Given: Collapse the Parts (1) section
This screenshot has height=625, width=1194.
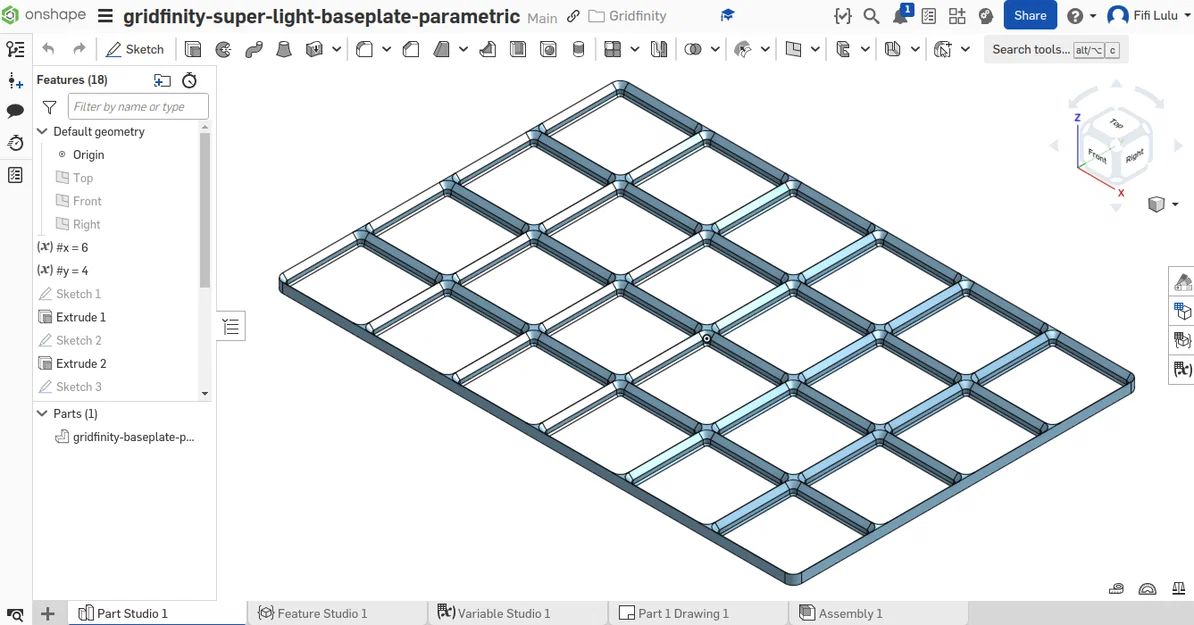Looking at the screenshot, I should tap(41, 413).
